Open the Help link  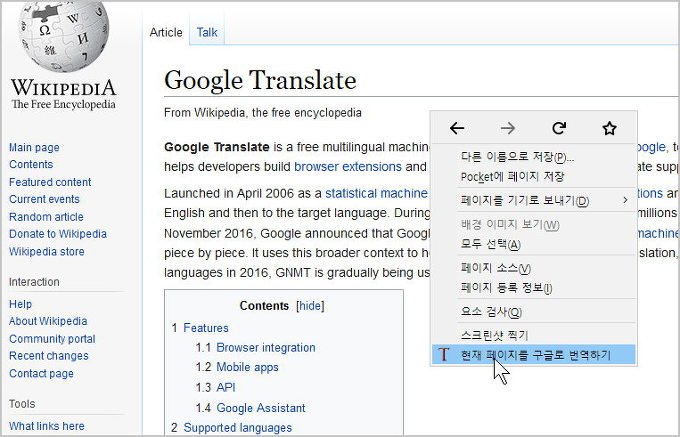tap(20, 304)
